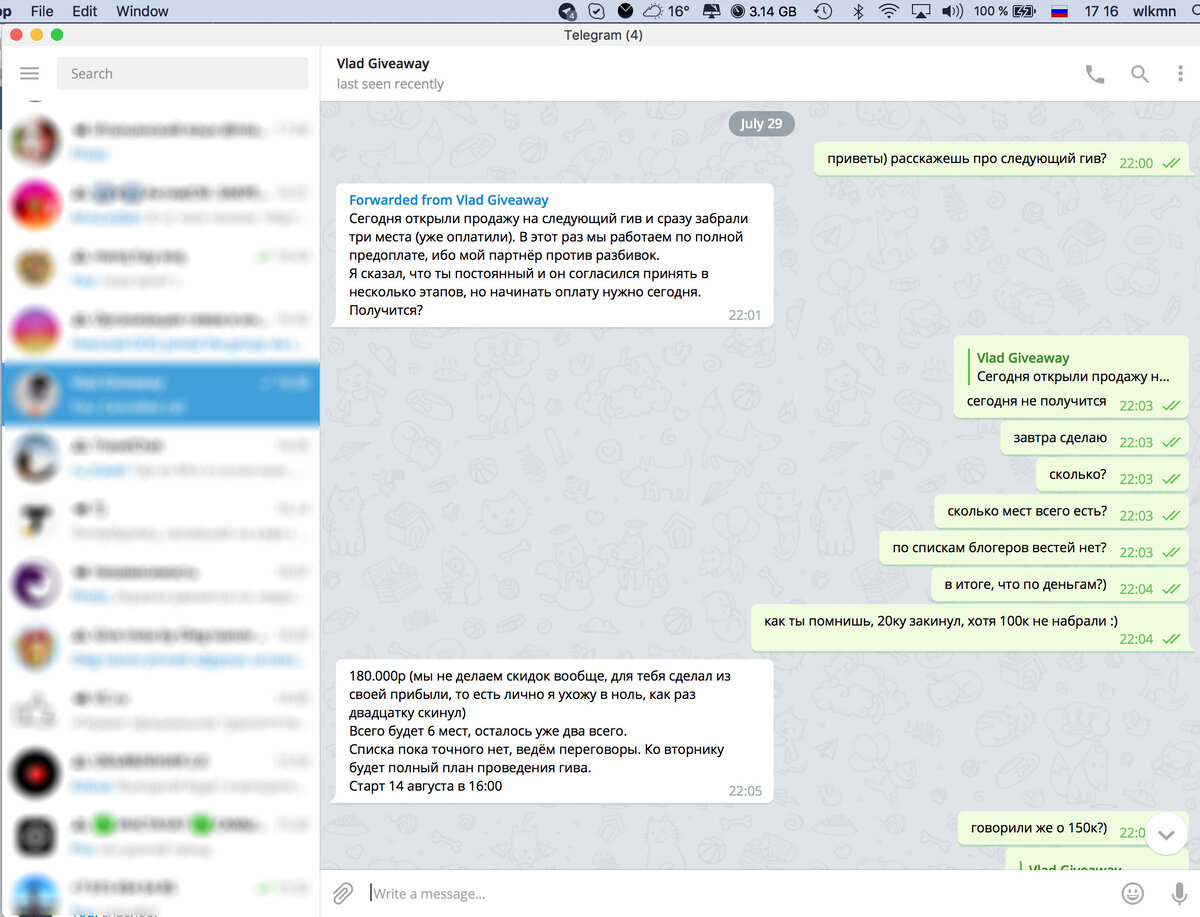This screenshot has width=1200, height=917.
Task: Click the wlkmn user name in menu bar
Action: click(1156, 11)
